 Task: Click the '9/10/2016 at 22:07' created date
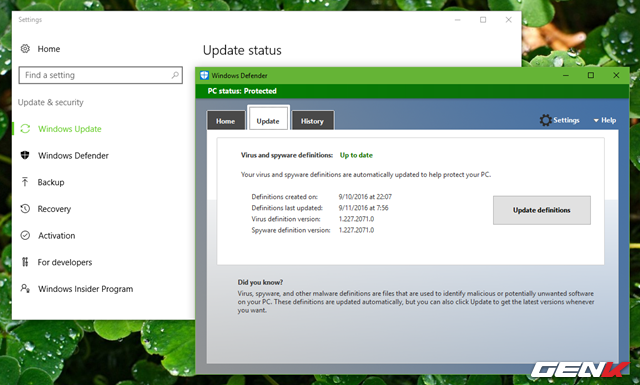pos(365,196)
